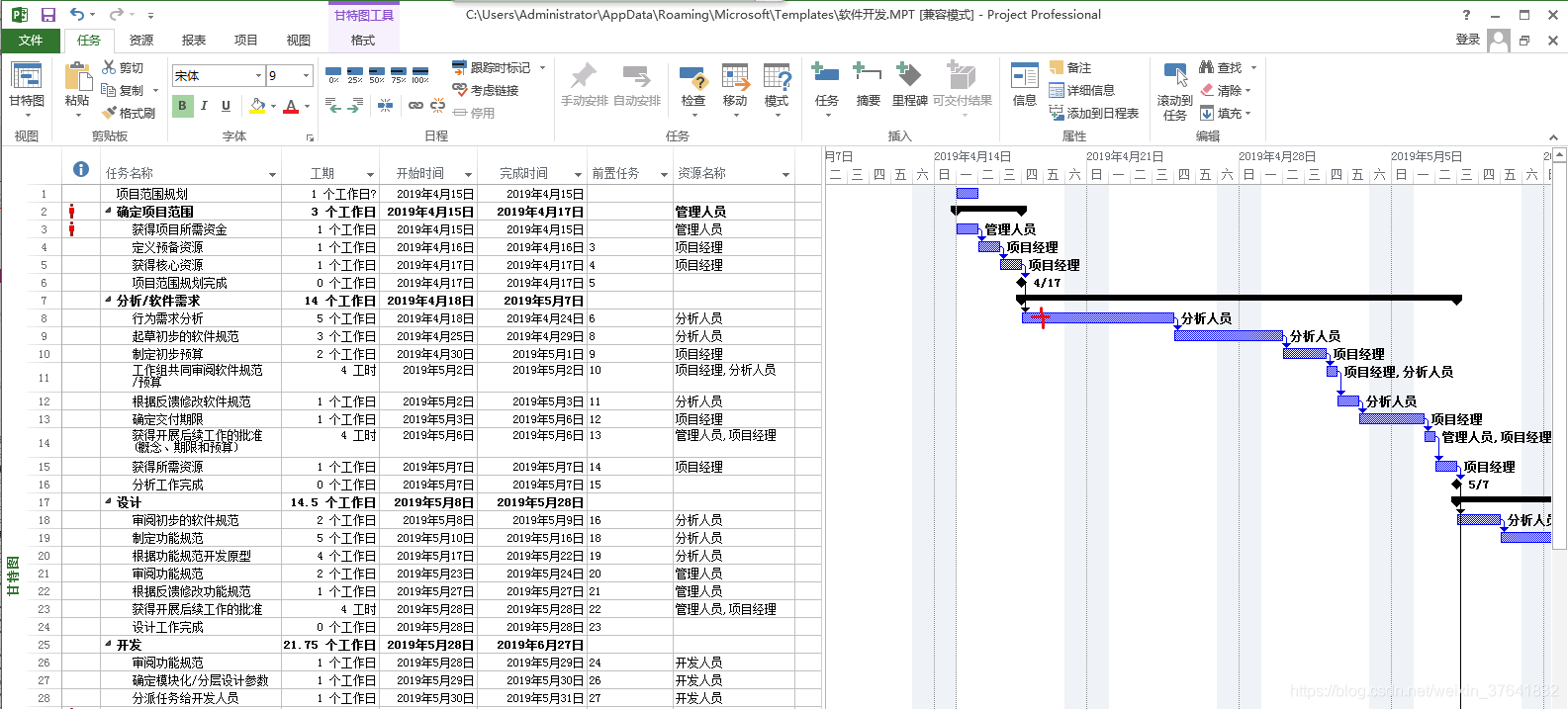Image resolution: width=1568 pixels, height=709 pixels.
Task: Click the Sign in (登录) link
Action: [1467, 40]
